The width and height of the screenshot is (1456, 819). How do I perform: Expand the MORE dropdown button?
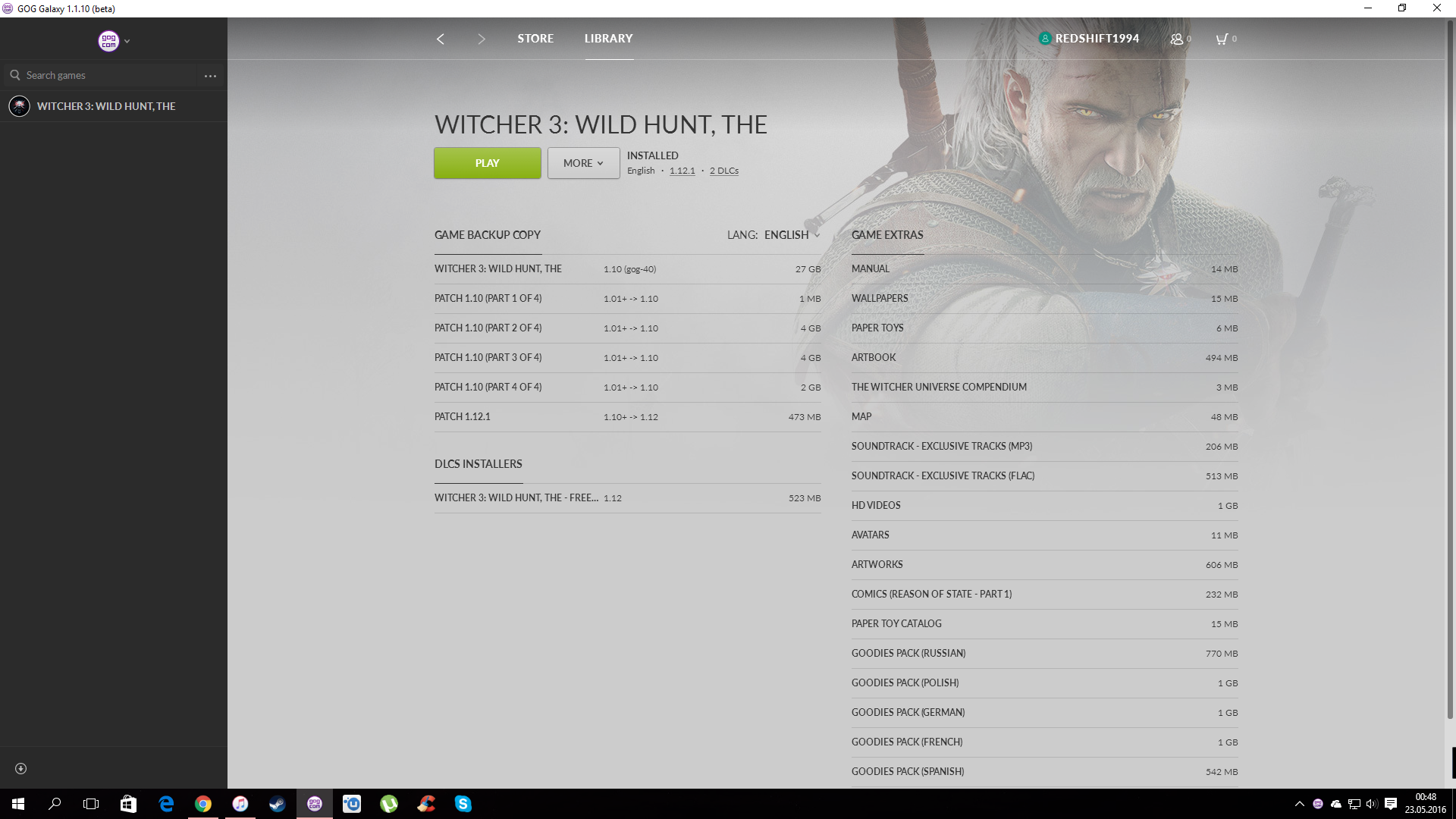tap(583, 163)
